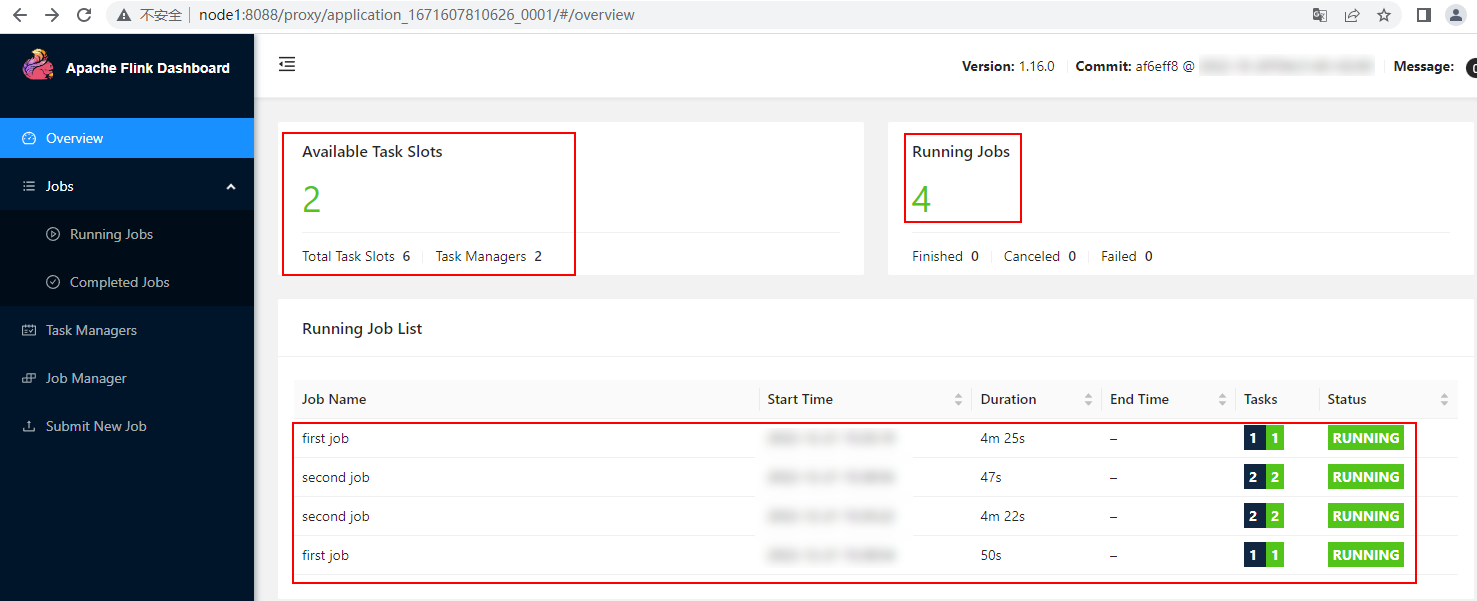Click the tasks badge 2 2 of the 47s job
This screenshot has height=601, width=1477.
1264,477
